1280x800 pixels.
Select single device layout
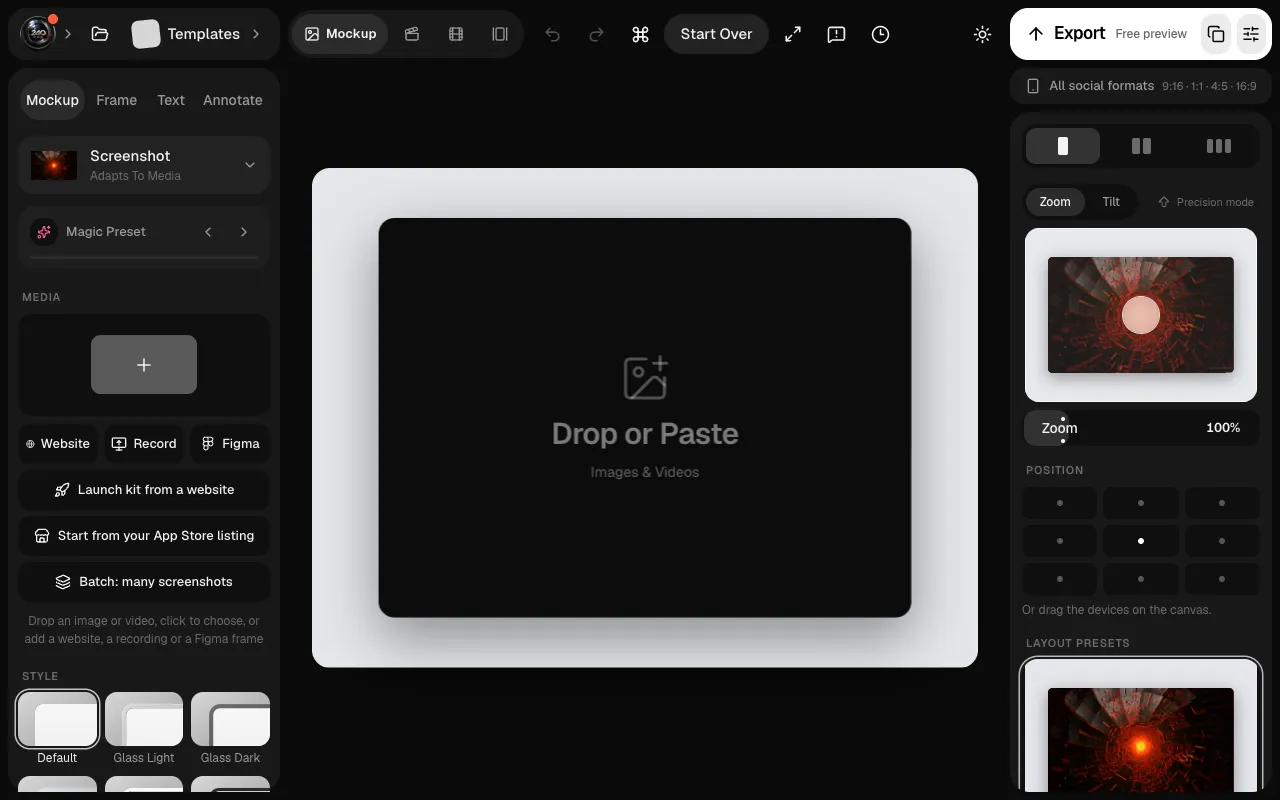tap(1063, 146)
